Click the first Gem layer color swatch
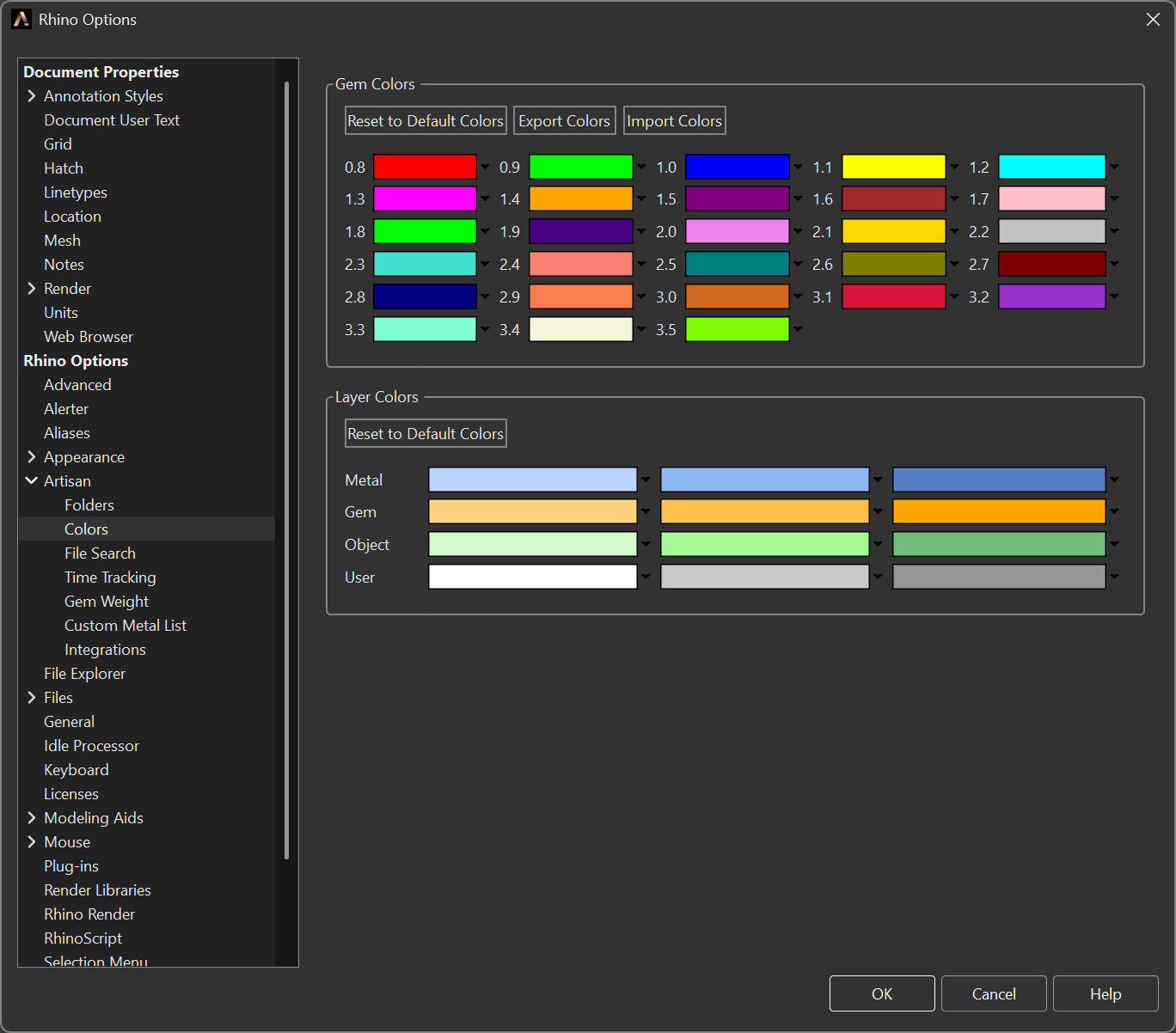 [533, 511]
